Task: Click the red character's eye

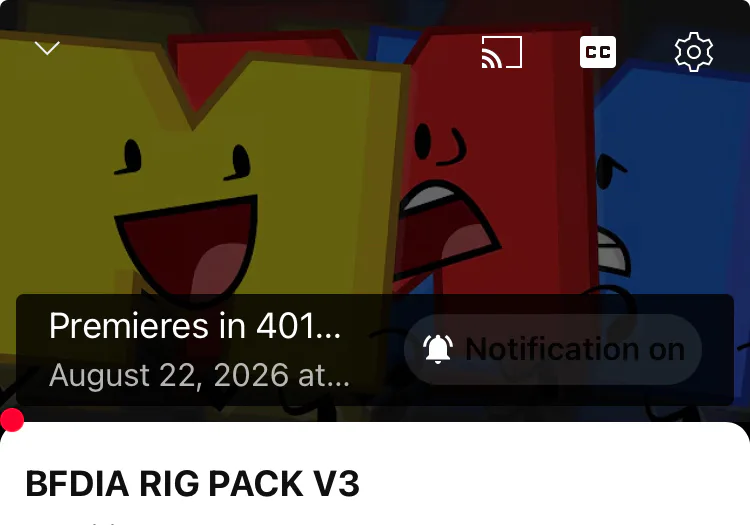Action: [423, 142]
